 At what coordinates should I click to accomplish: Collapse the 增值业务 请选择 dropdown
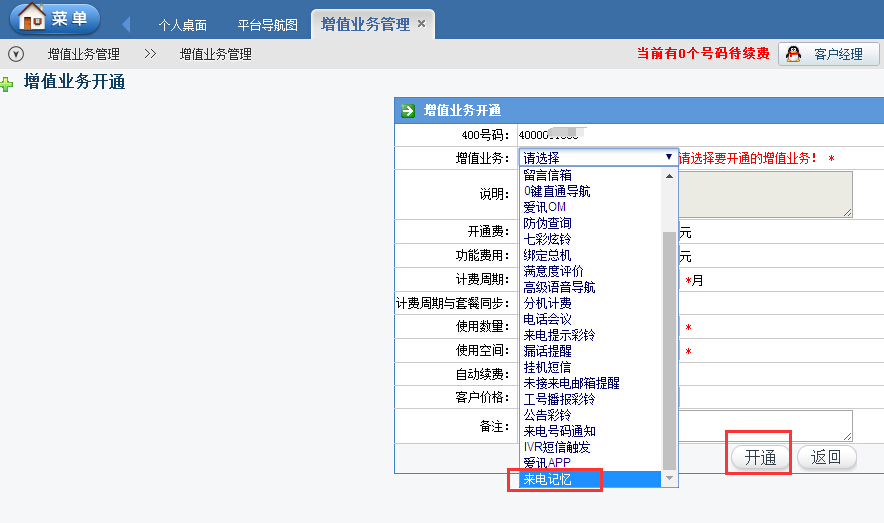pos(669,158)
